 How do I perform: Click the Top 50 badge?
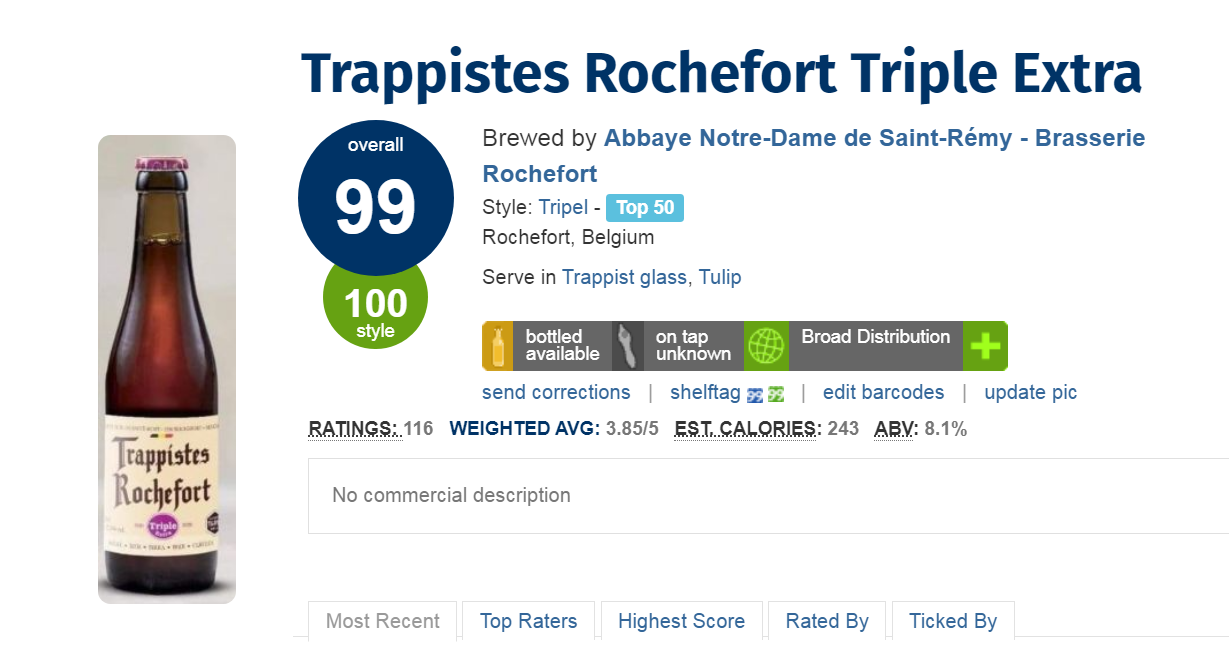tap(645, 208)
